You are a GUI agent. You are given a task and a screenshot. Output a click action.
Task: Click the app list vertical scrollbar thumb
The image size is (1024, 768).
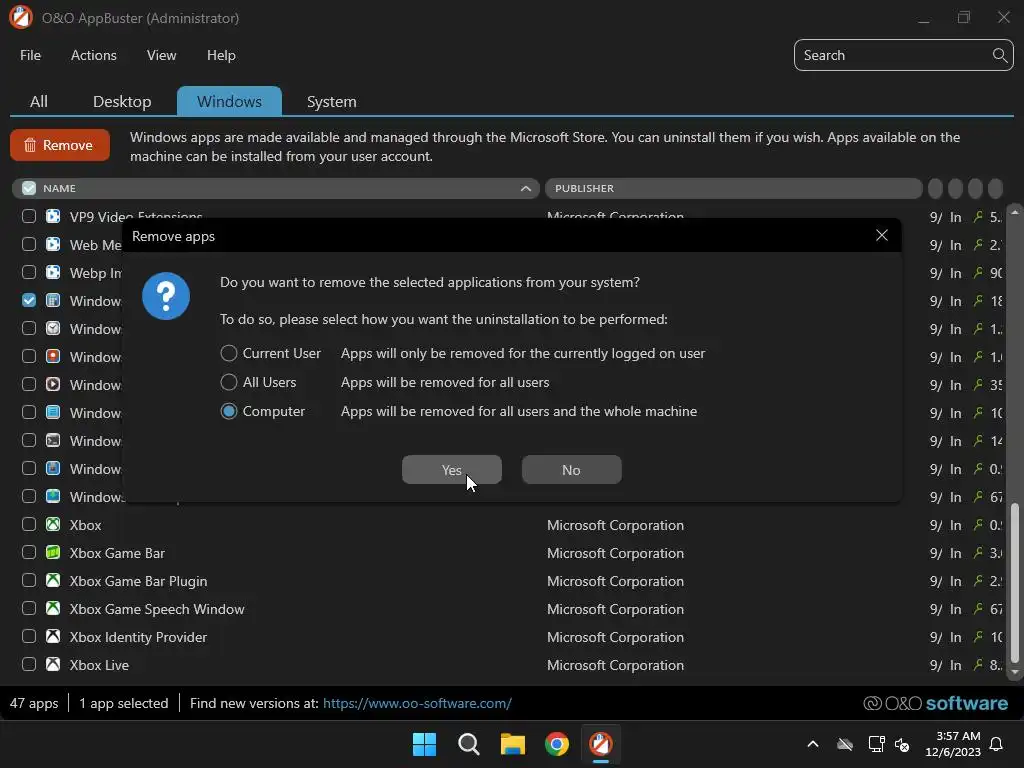pyautogui.click(x=1014, y=581)
